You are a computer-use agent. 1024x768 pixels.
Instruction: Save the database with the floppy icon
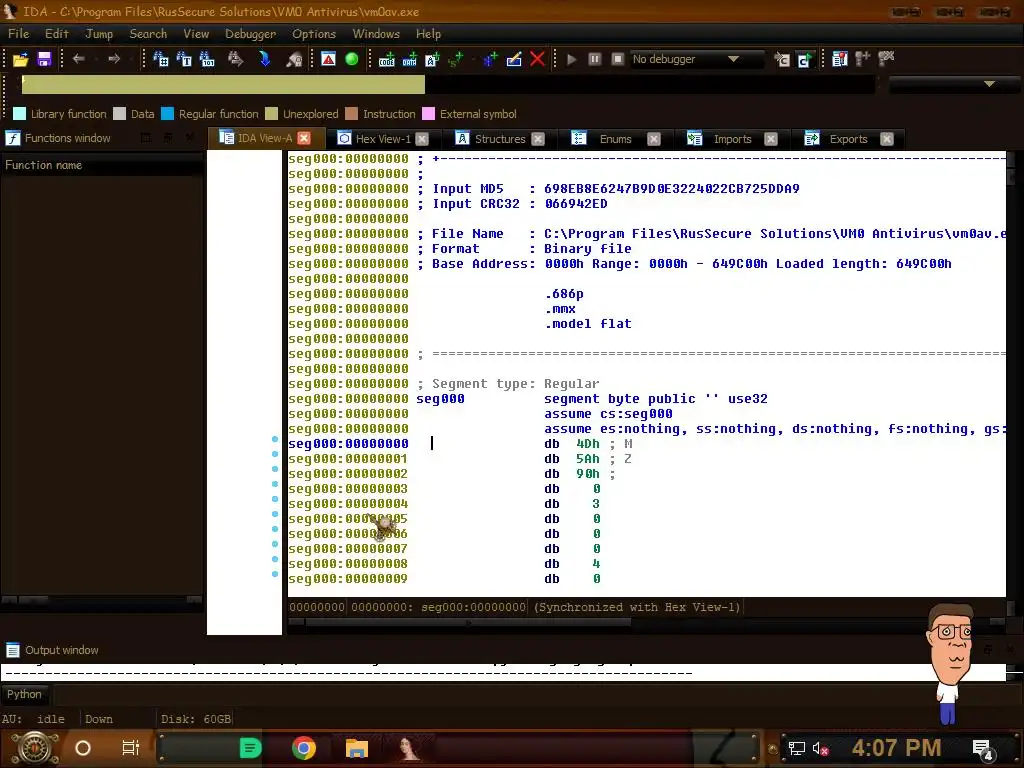click(x=44, y=59)
